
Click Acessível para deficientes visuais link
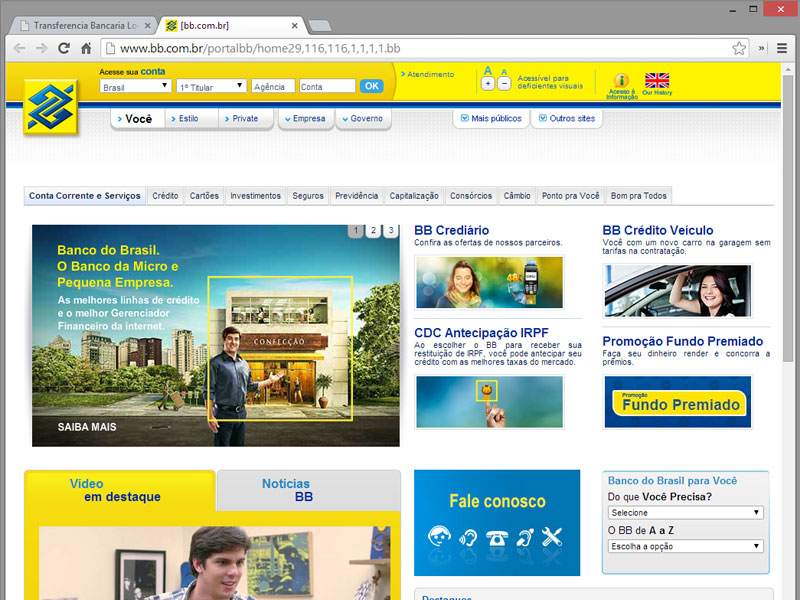550,82
